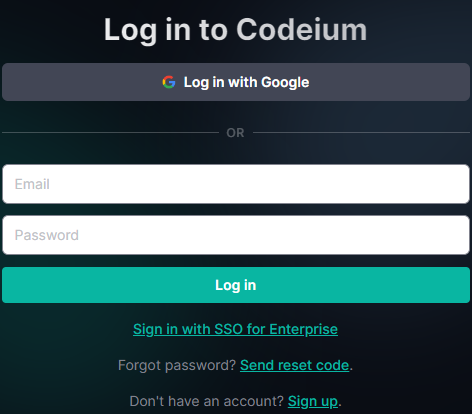Click the word Enterprise in the SSO link

click(x=303, y=329)
